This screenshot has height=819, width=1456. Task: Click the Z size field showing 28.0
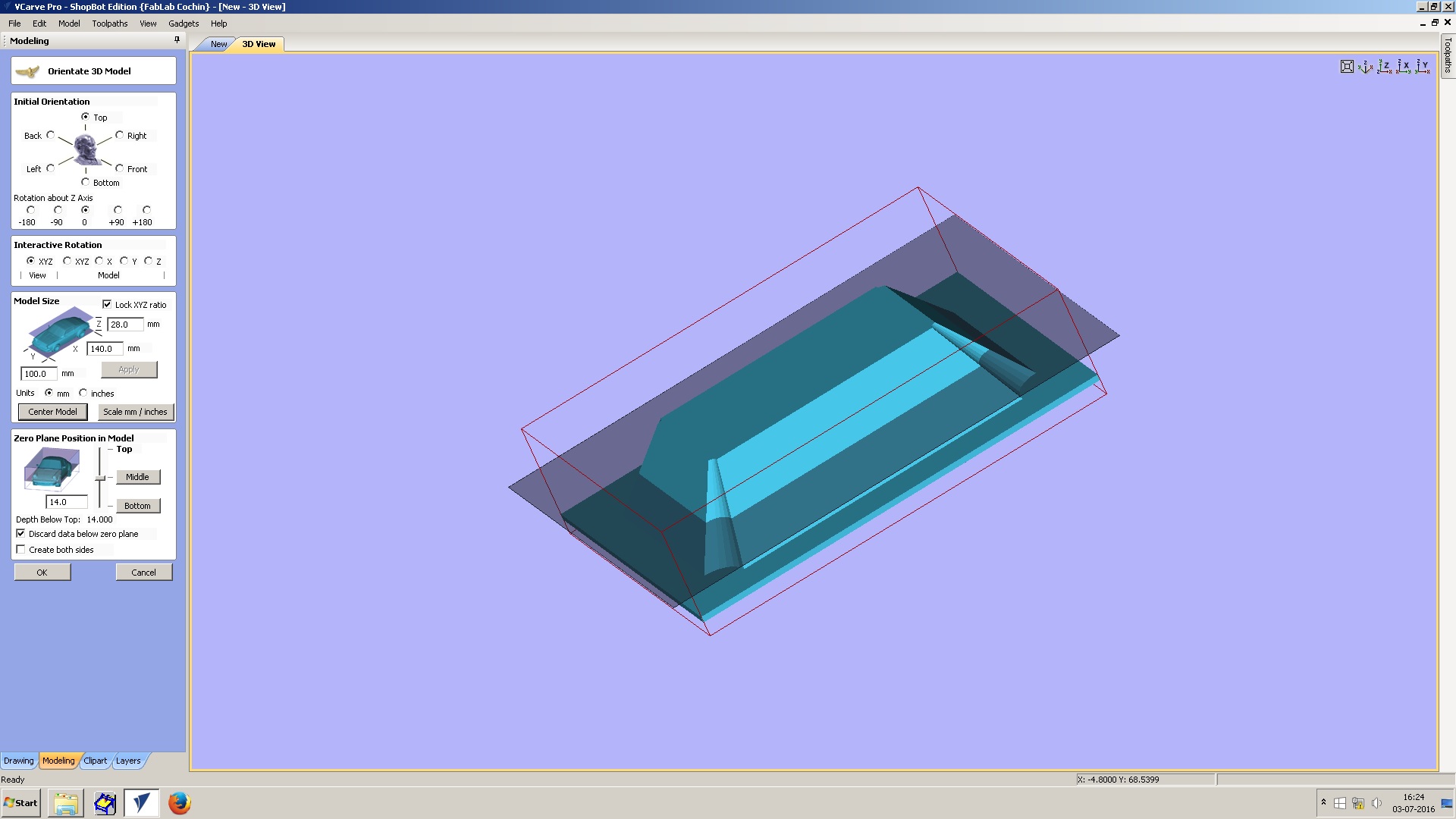125,325
